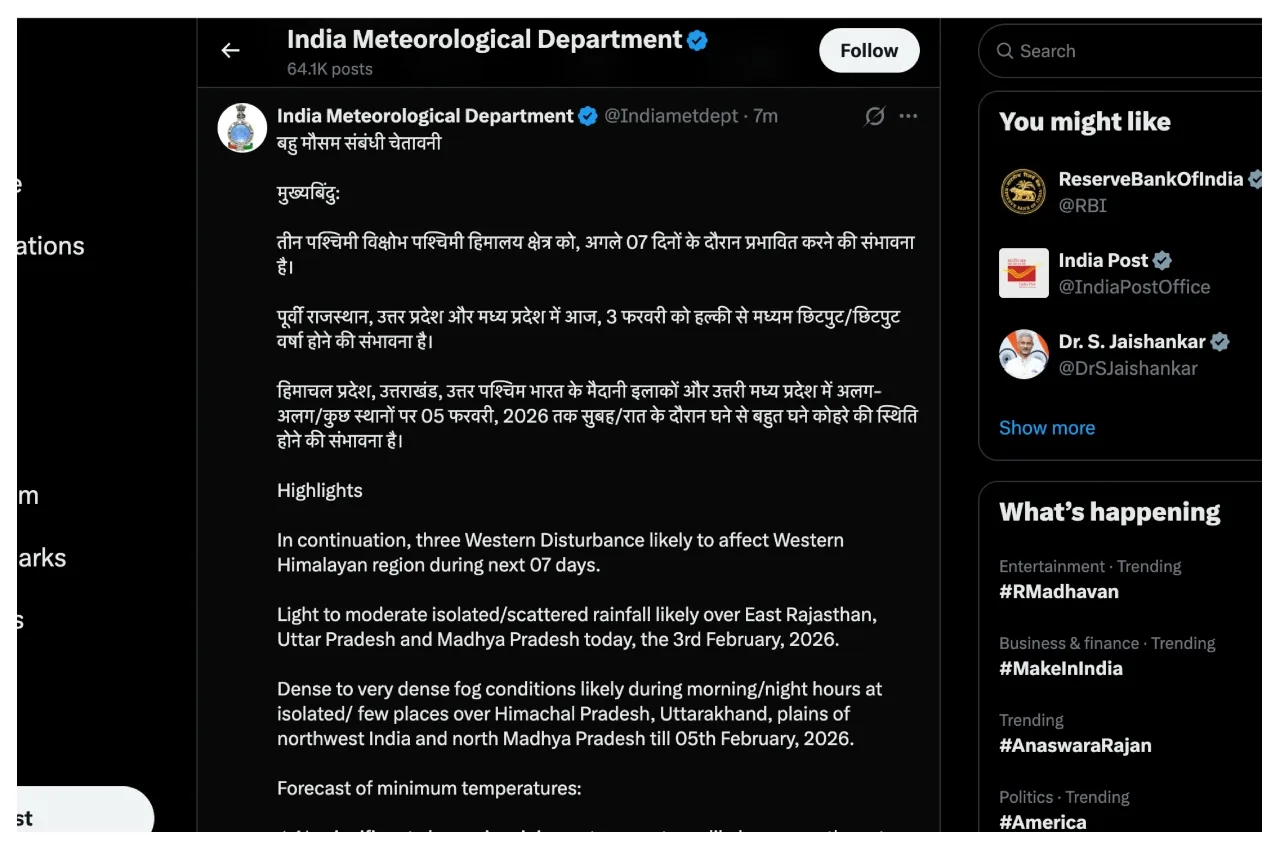Screen dimensions: 1280x850
Task: Open the #MakeInIndia trending topic
Action: tap(1061, 668)
